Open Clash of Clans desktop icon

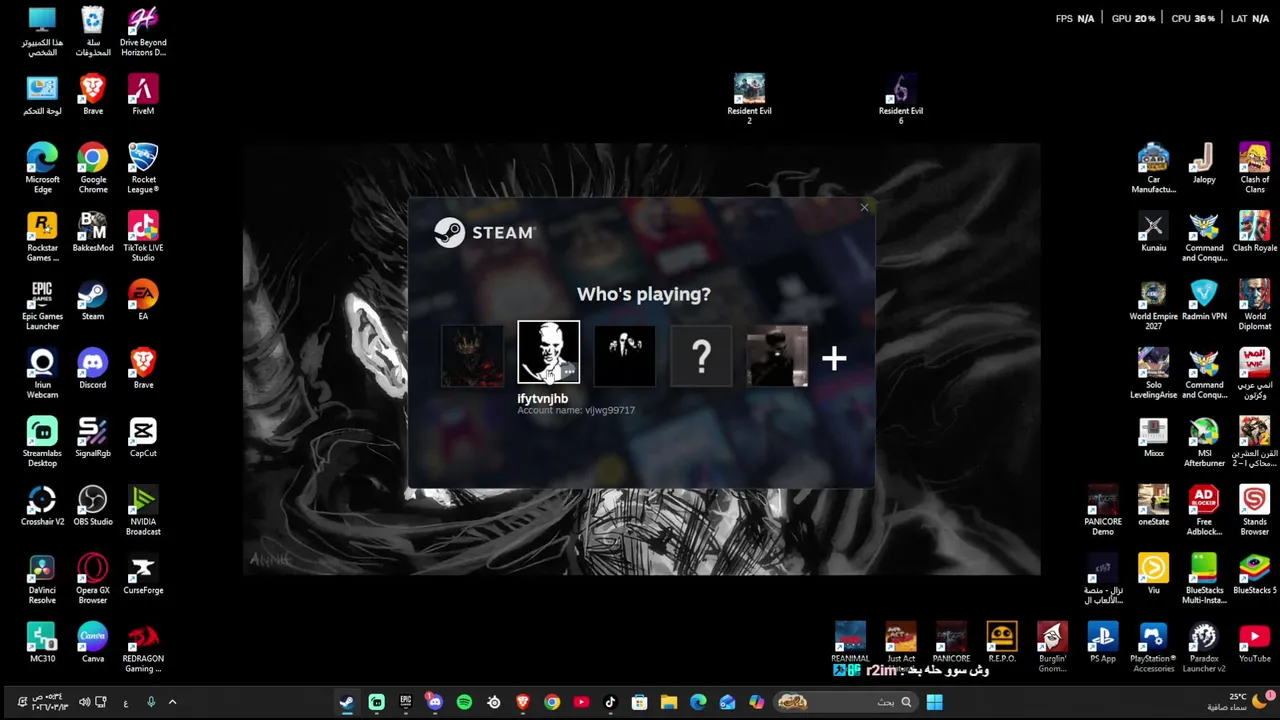pyautogui.click(x=1254, y=167)
